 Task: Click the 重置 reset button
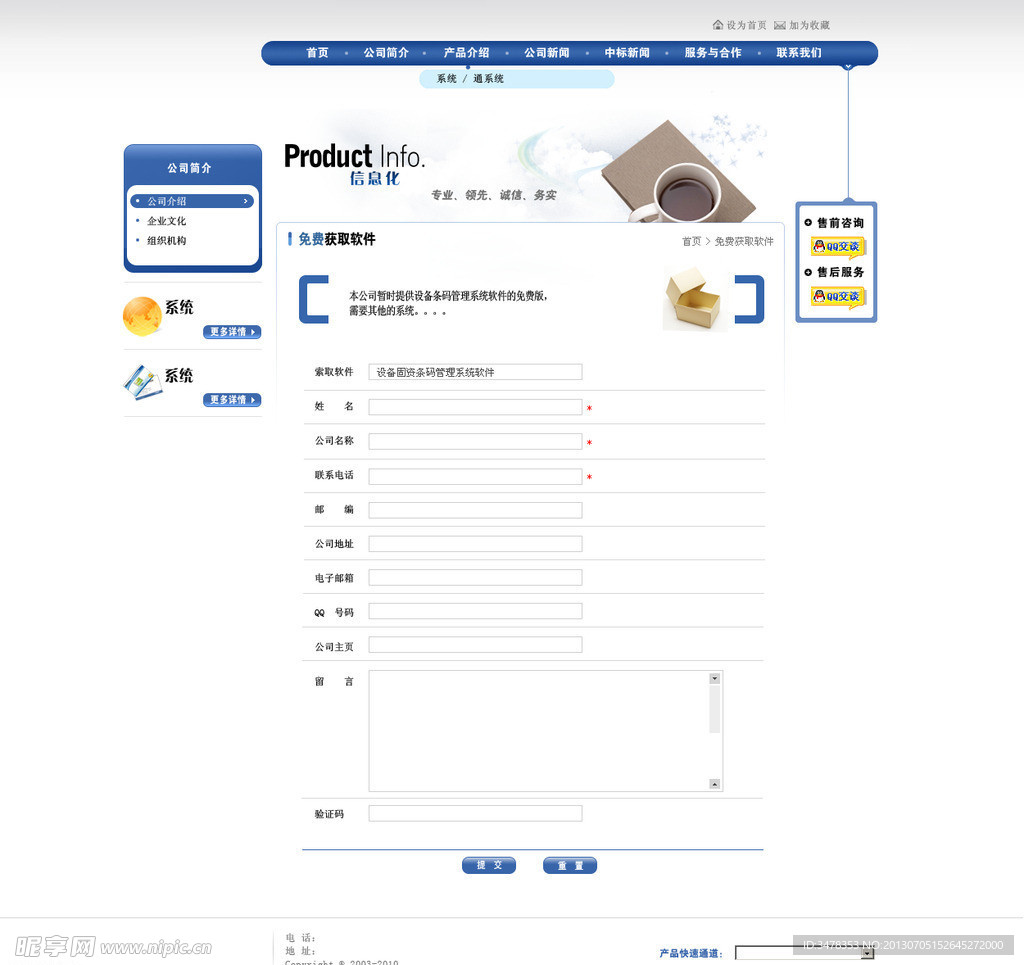pos(570,865)
